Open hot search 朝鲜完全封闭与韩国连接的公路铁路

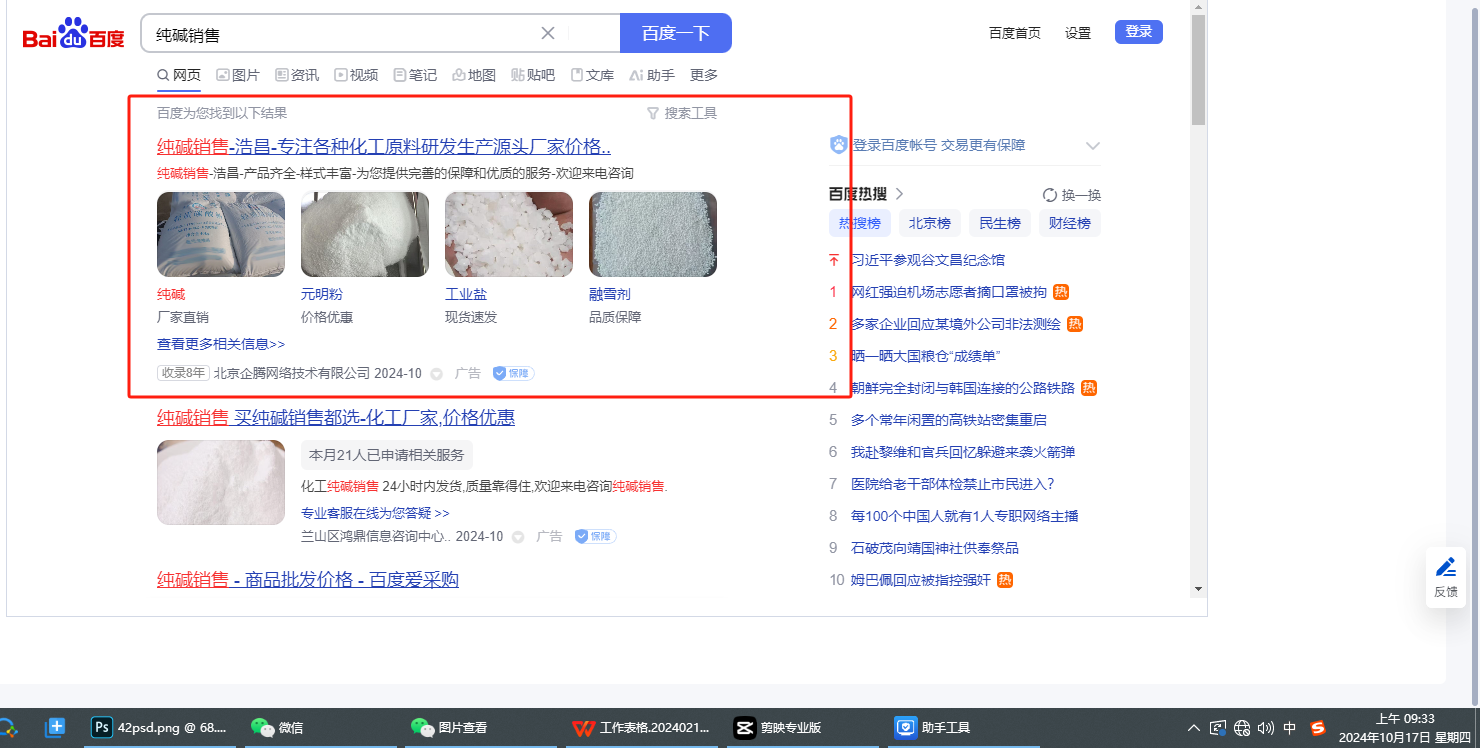tap(962, 388)
